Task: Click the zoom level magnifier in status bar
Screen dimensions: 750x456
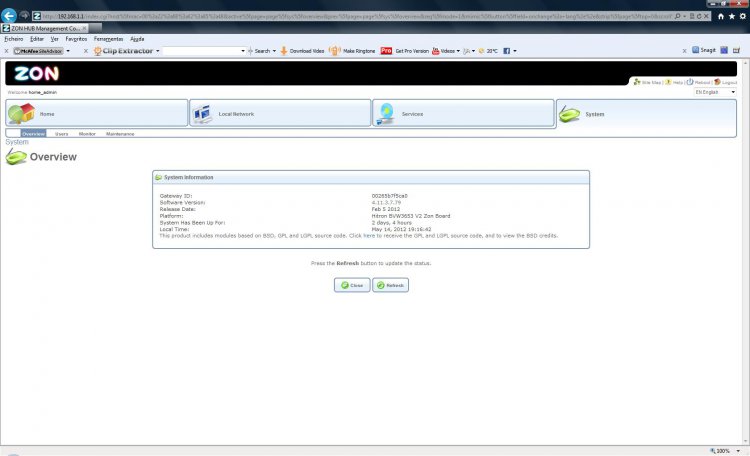Action: point(712,451)
